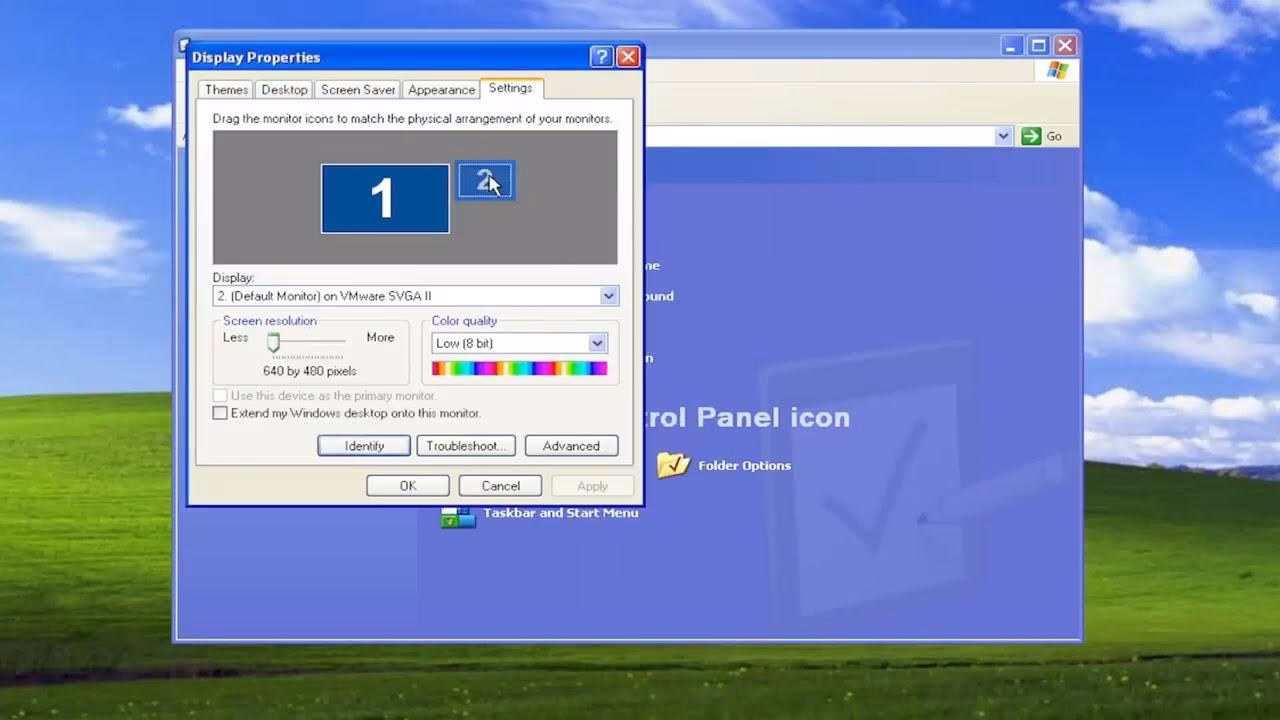Click Windows flag logo in Control Panel window
The height and width of the screenshot is (720, 1280).
[x=1058, y=71]
